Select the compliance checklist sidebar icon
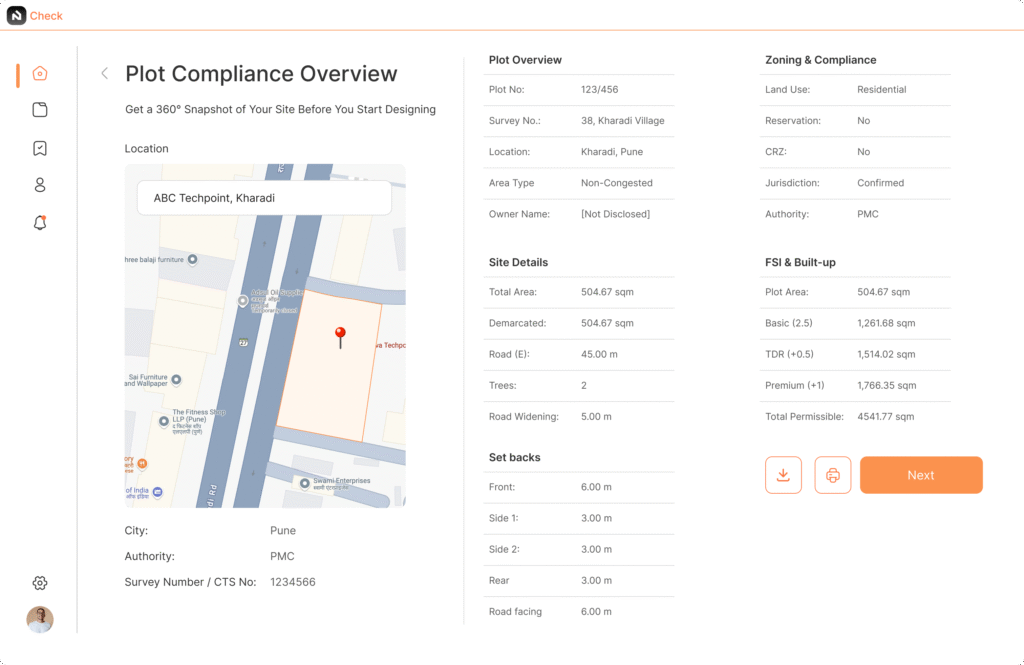Image resolution: width=1024 pixels, height=665 pixels. pos(40,148)
